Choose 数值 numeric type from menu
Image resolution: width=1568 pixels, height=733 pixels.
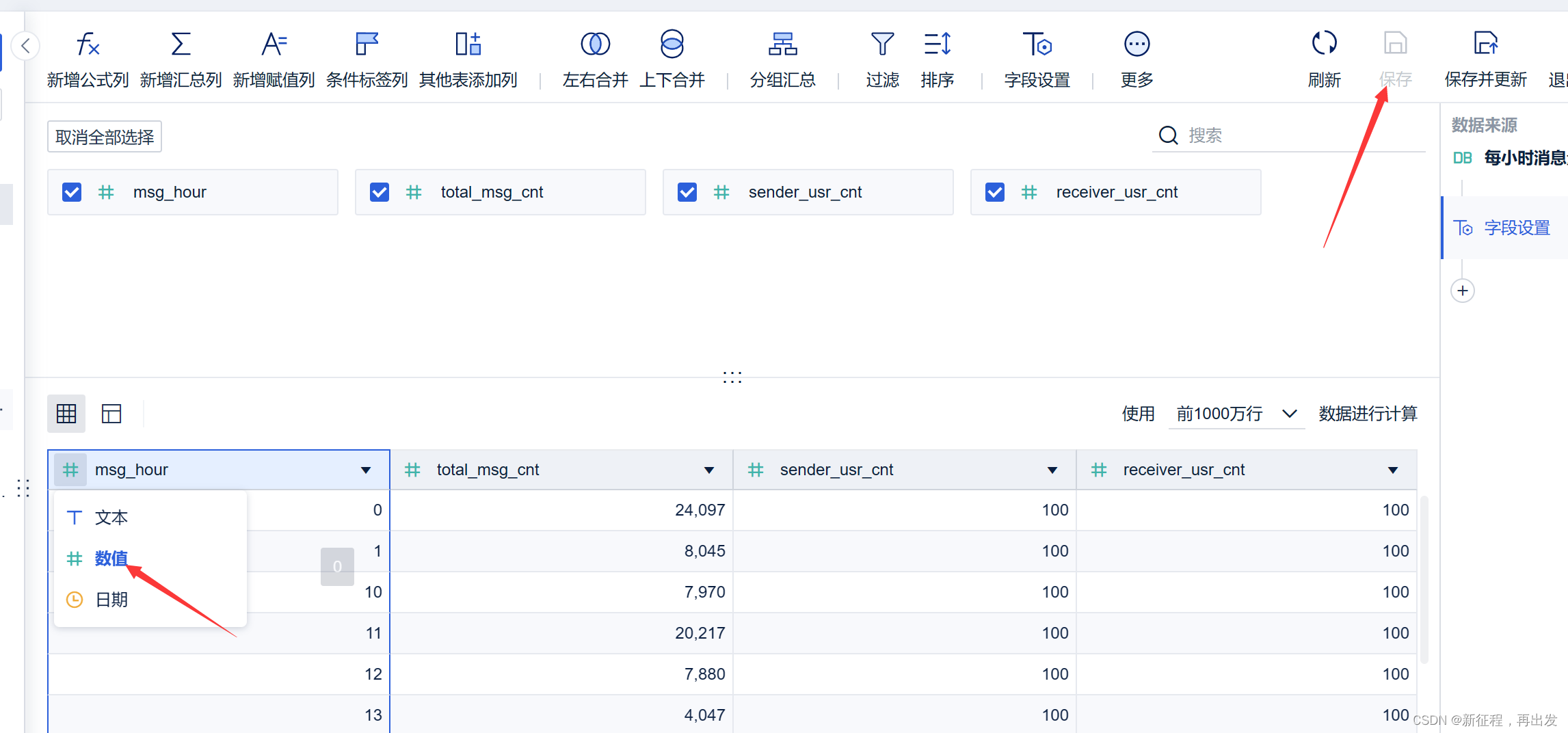coord(150,559)
